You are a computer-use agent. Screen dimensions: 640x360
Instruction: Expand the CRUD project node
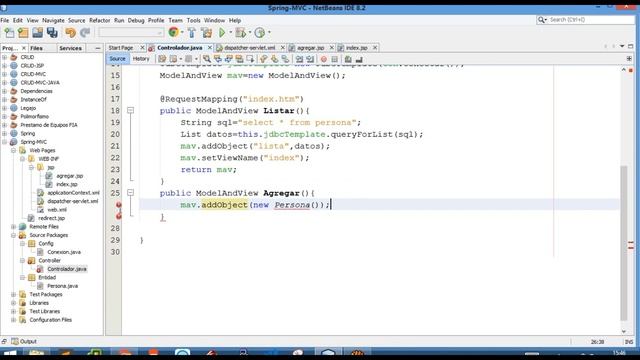[x=4, y=57]
